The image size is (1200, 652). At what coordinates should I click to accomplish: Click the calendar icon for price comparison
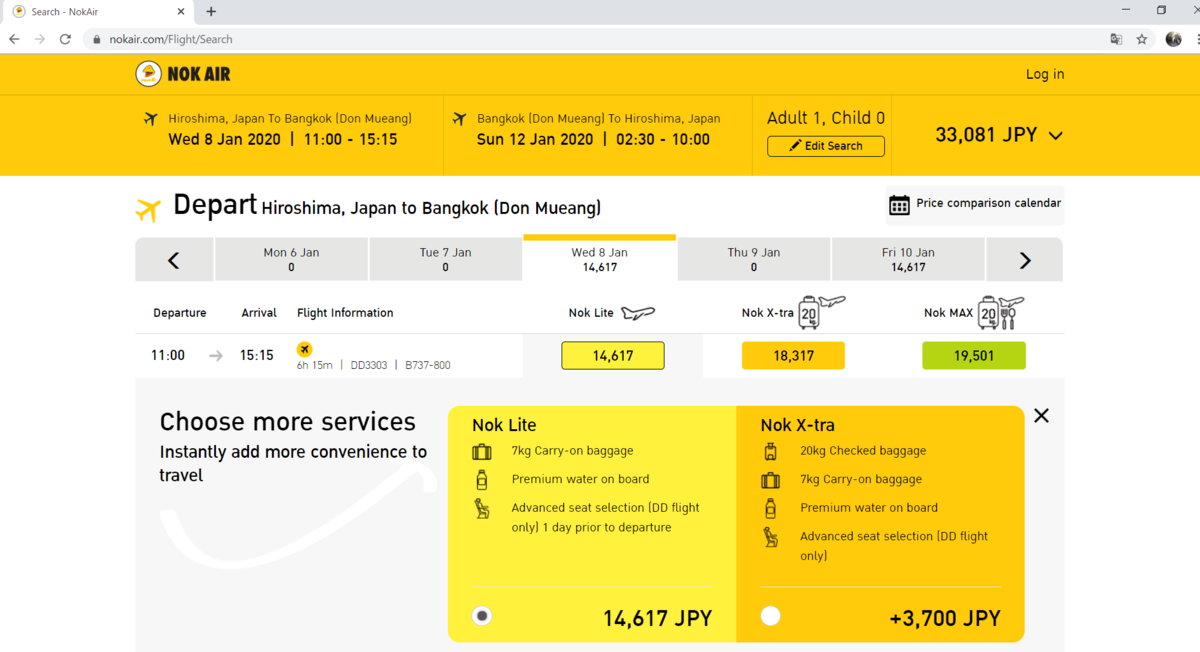(899, 204)
